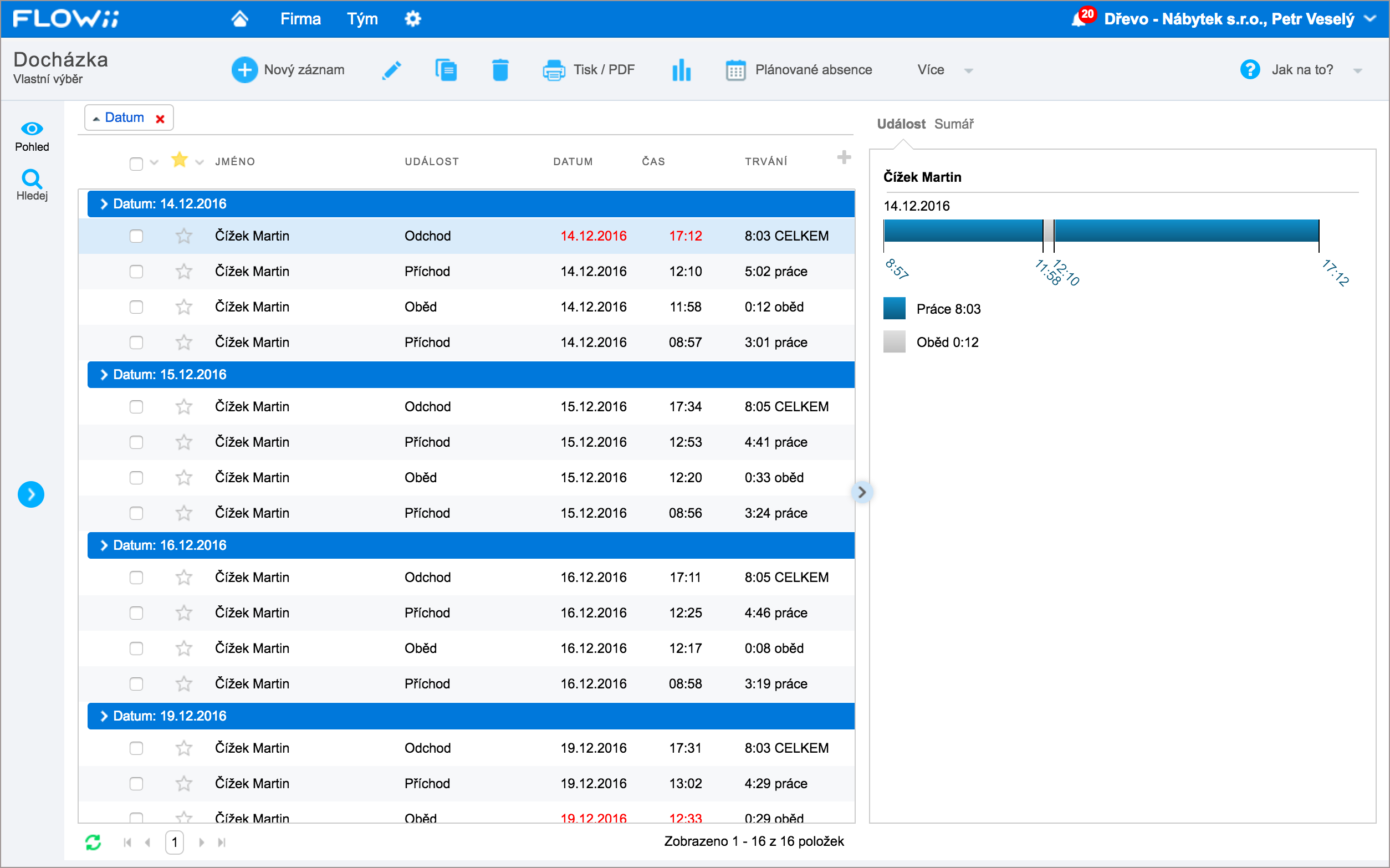Switch to the Událost tab

[x=901, y=124]
